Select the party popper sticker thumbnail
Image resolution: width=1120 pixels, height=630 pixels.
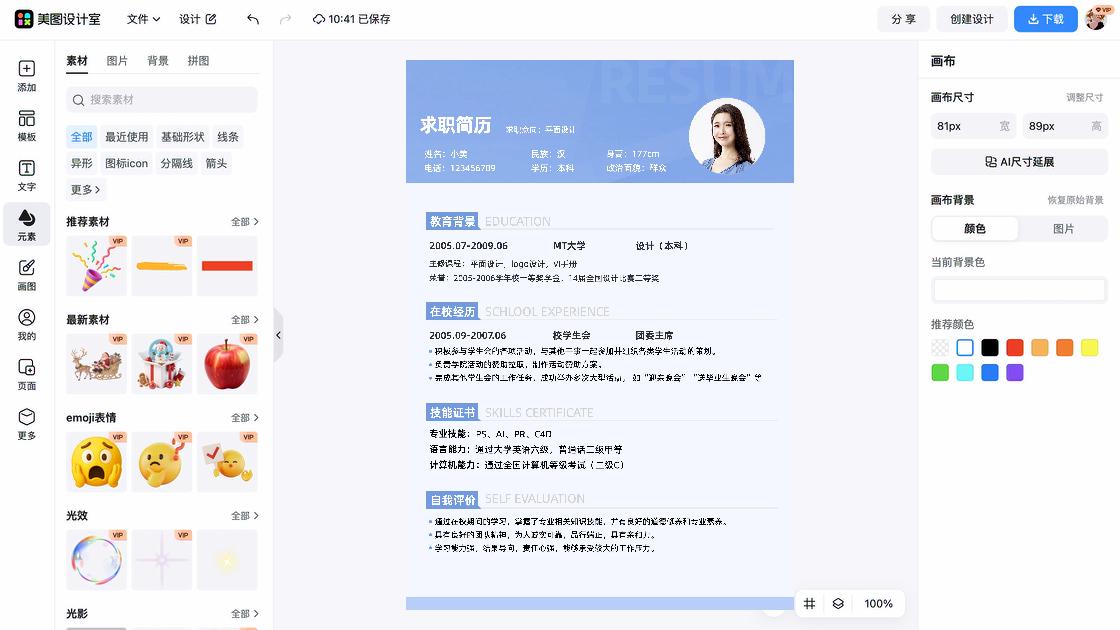coord(96,266)
